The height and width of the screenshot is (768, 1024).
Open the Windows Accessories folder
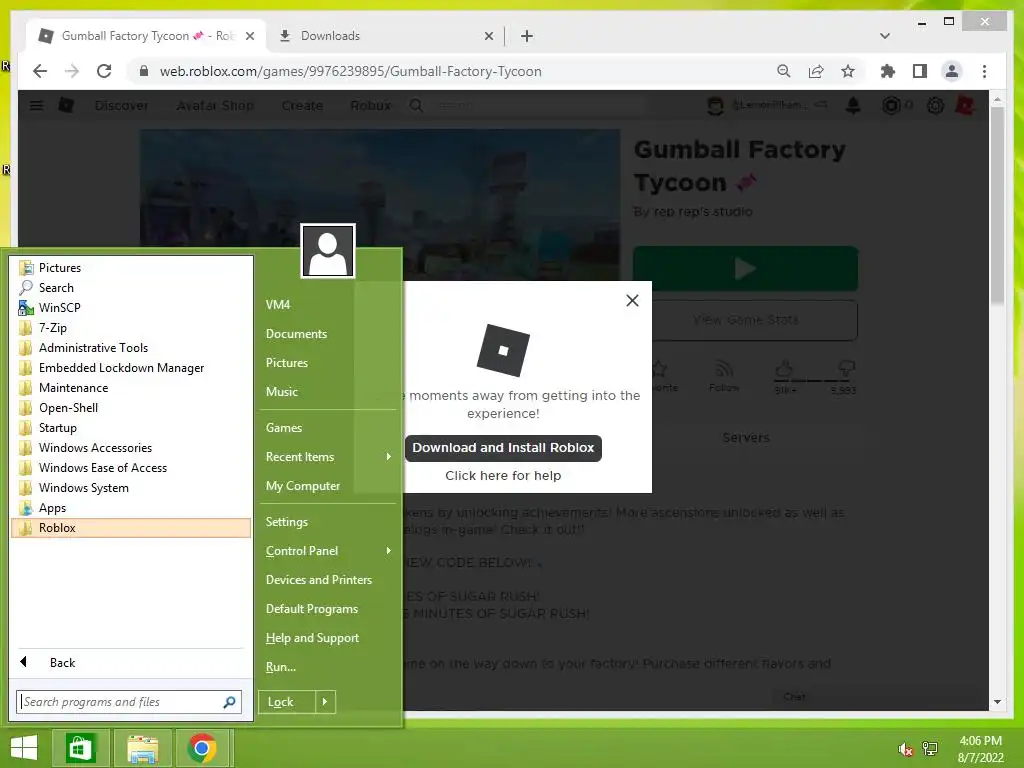pos(131,448)
